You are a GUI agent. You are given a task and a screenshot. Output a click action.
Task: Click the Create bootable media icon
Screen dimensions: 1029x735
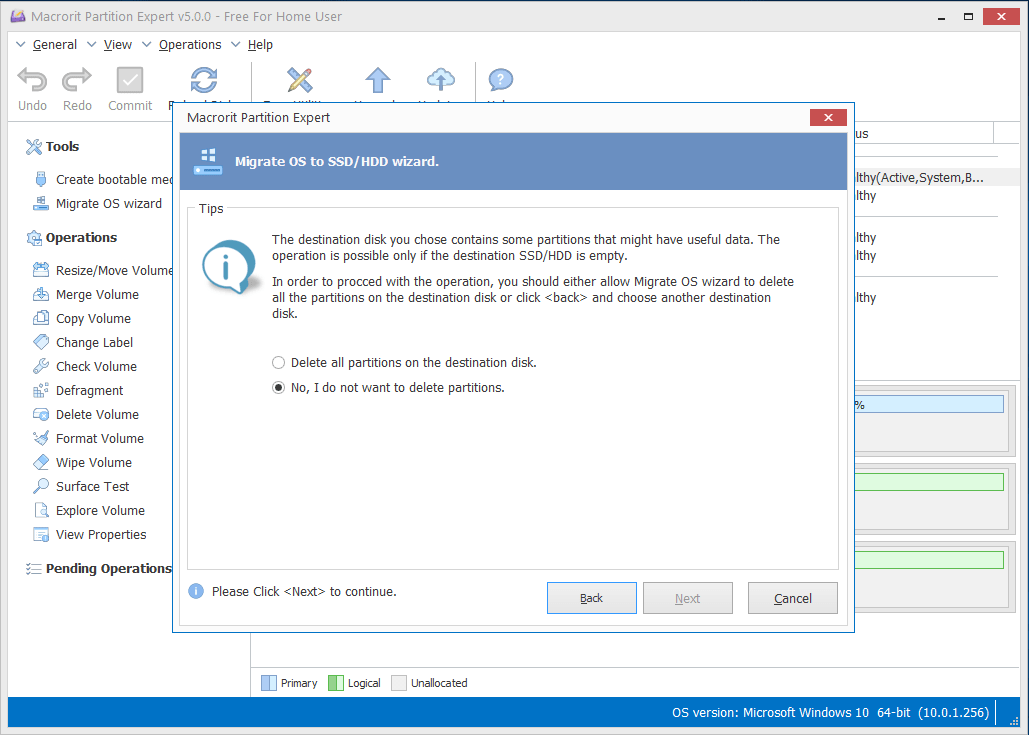click(41, 179)
